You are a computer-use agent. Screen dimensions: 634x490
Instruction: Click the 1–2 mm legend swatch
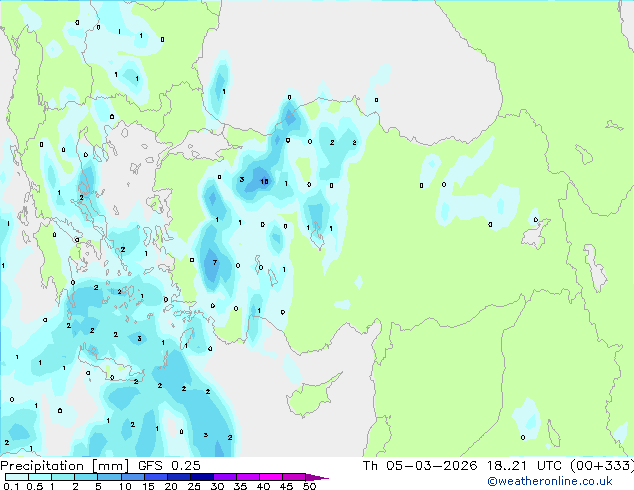[63, 477]
